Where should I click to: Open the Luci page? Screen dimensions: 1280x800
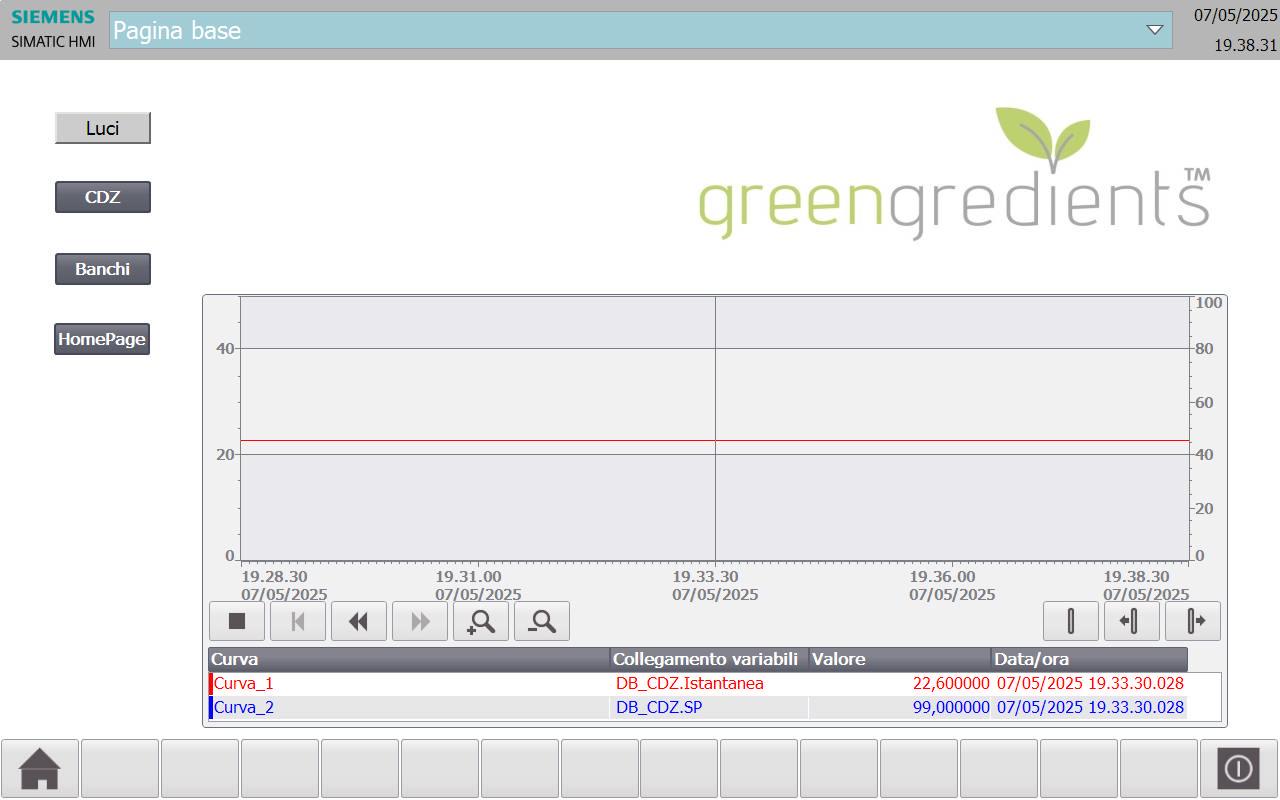tap(103, 128)
